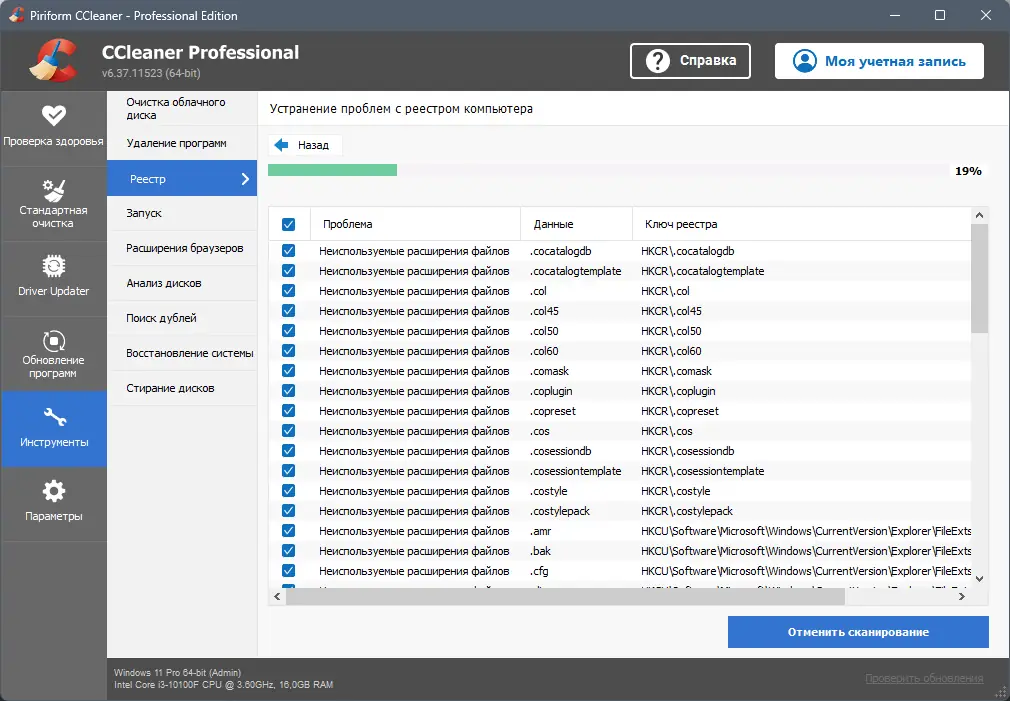Click the v6.37.11523 (64-bit) version text
Screen dimensions: 1010x701
[151, 73]
